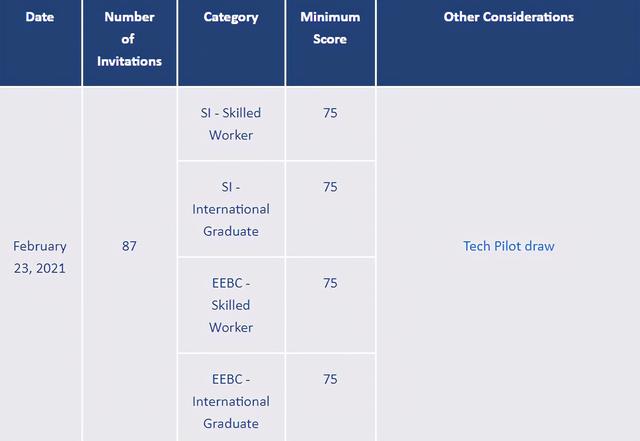640x441 pixels.
Task: Click the 87 invitations cell
Action: 129,246
